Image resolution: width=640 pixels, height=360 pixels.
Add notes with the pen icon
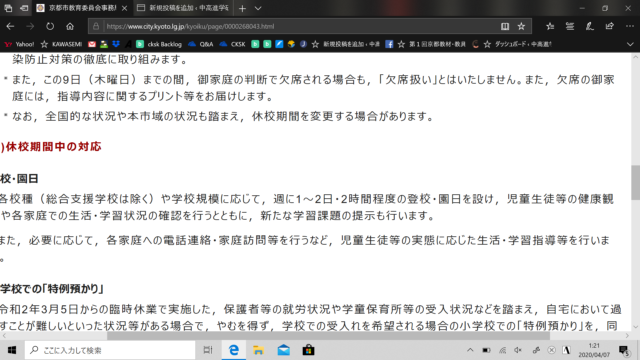click(x=589, y=26)
